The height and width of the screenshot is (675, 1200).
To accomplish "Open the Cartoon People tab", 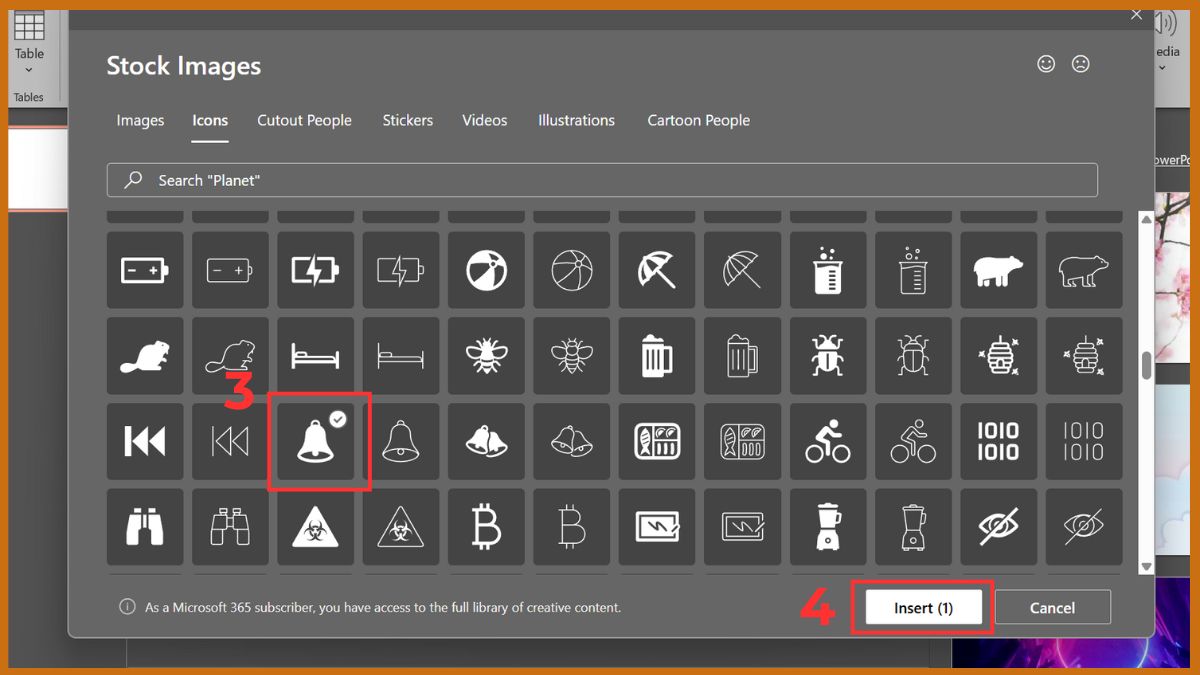I will pyautogui.click(x=698, y=120).
